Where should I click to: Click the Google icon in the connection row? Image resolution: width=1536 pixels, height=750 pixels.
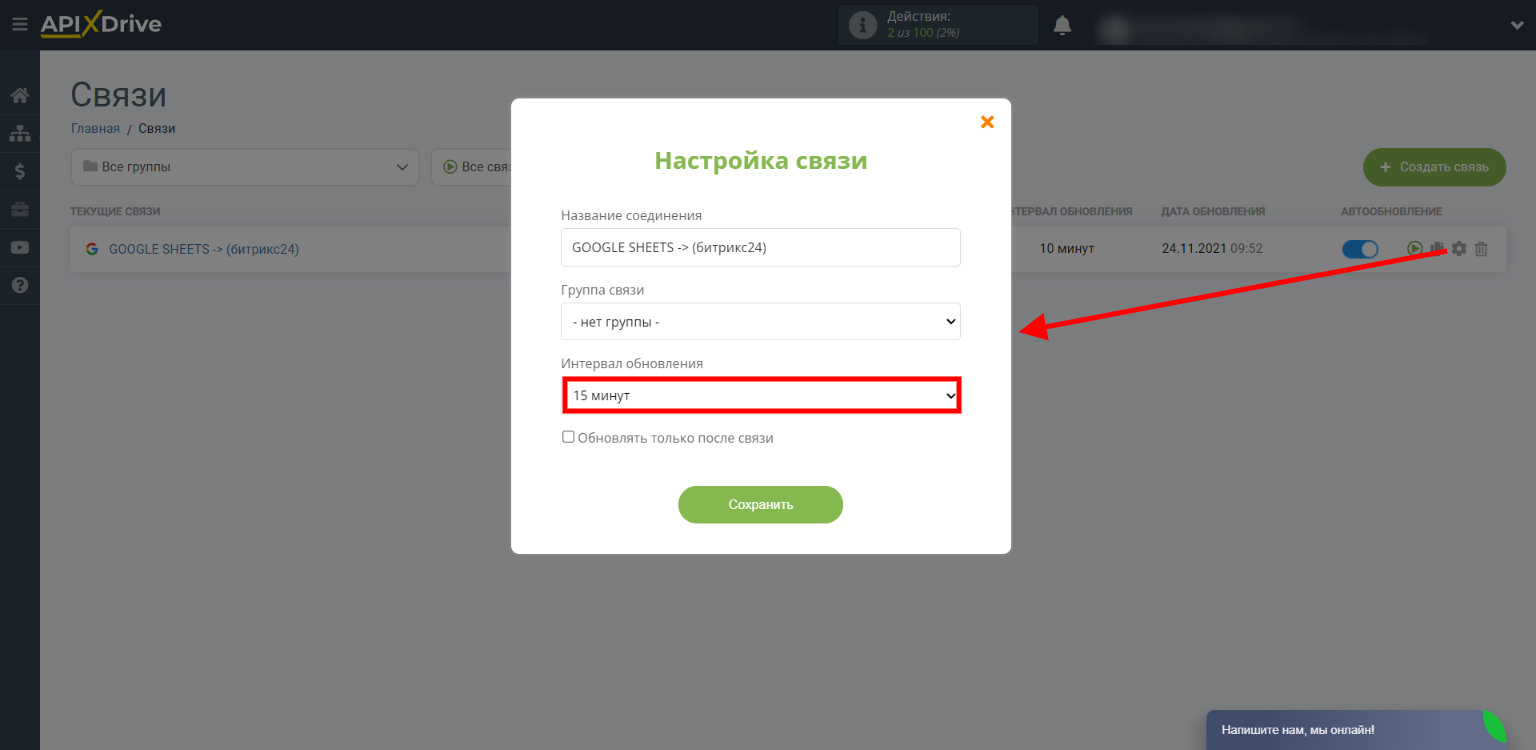(x=92, y=249)
